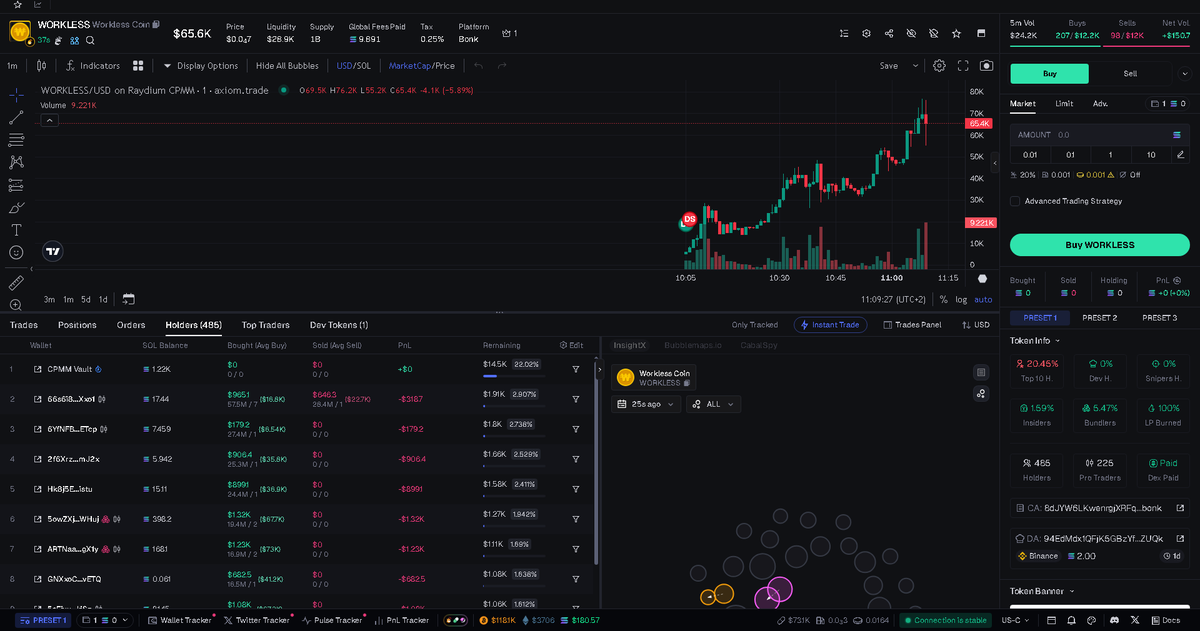Open the 25s ago time dropdown
This screenshot has height=631, width=1200.
(646, 404)
